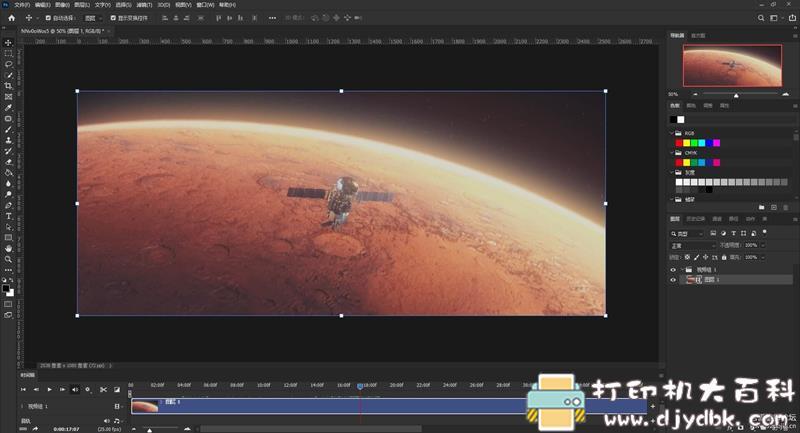Select the Move tool in toolbox

(8, 43)
